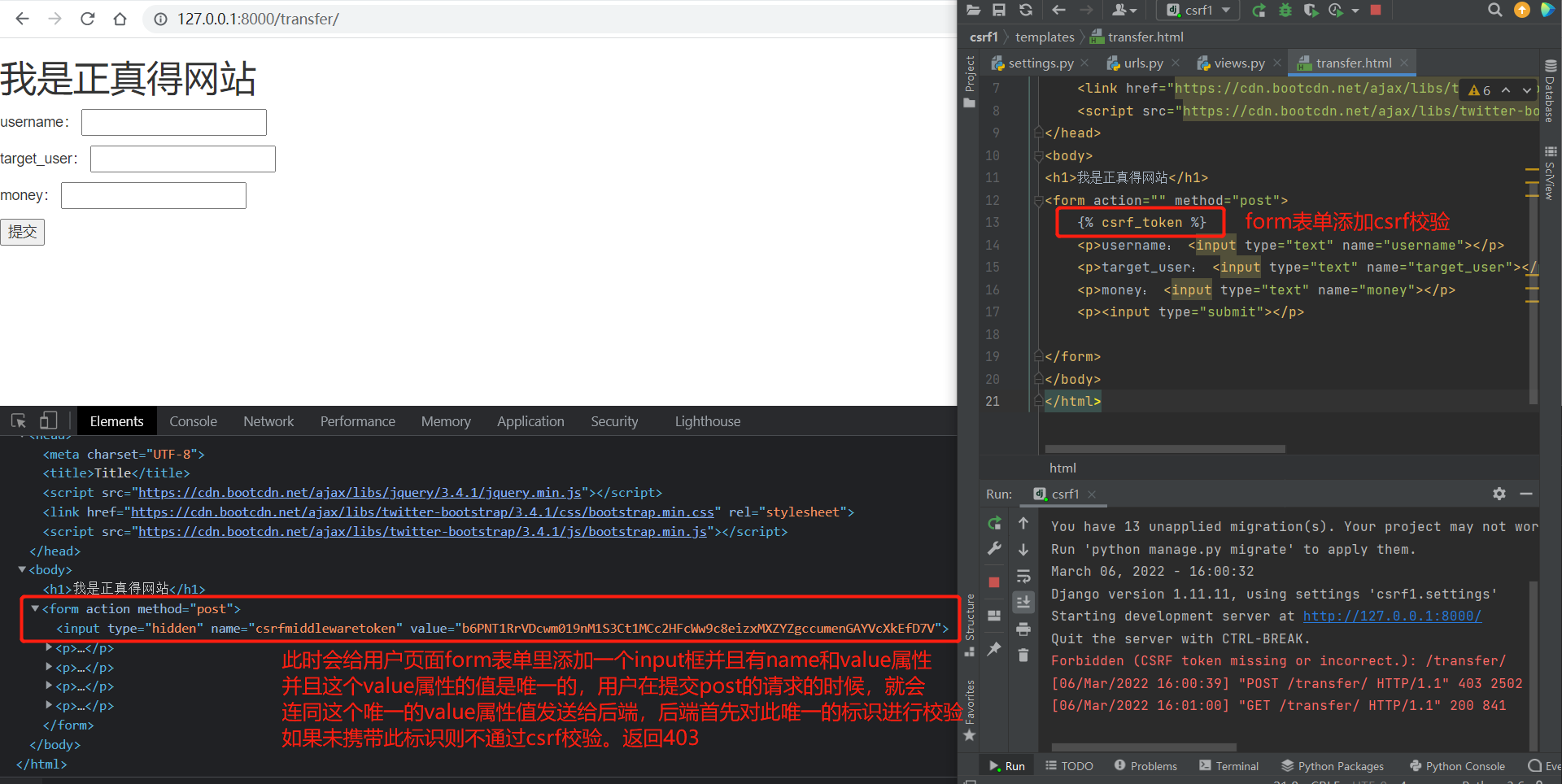Pin the Run tab with pin icon
Image resolution: width=1562 pixels, height=784 pixels.
(x=994, y=649)
